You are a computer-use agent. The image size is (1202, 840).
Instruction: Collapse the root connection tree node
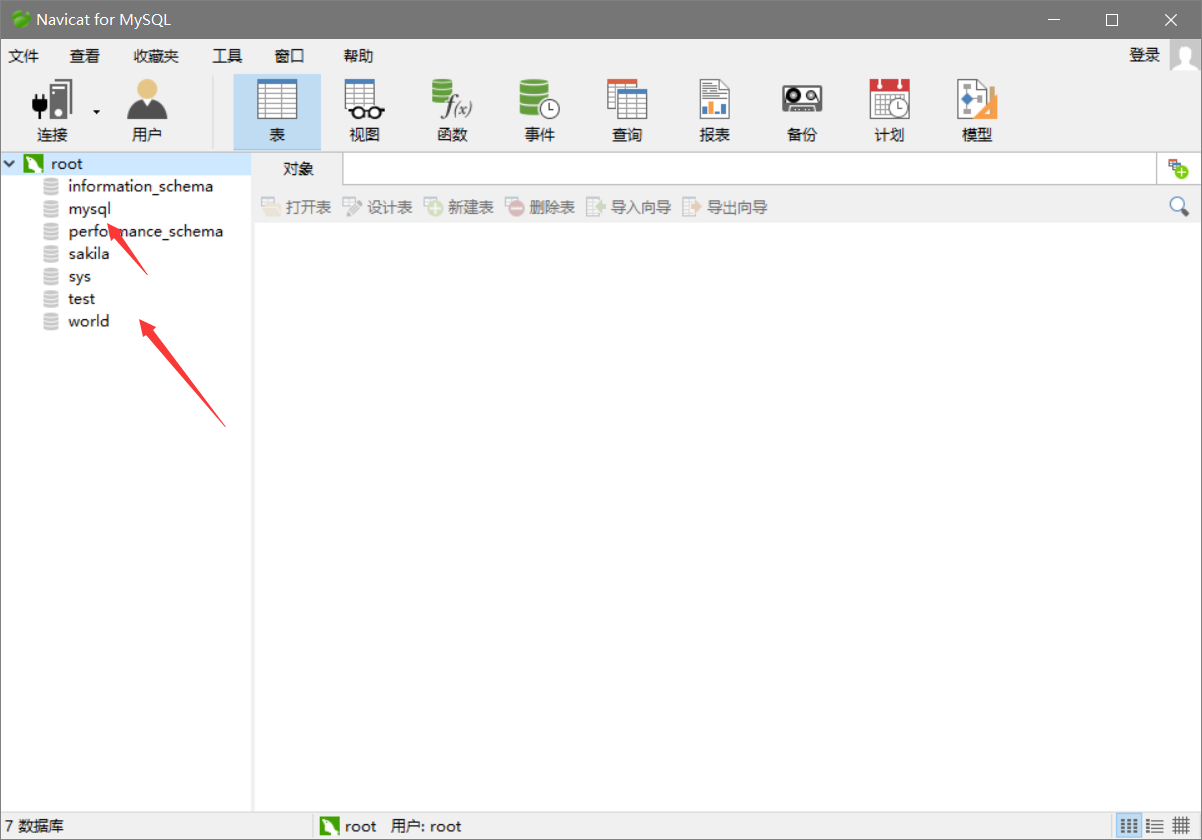[10, 163]
